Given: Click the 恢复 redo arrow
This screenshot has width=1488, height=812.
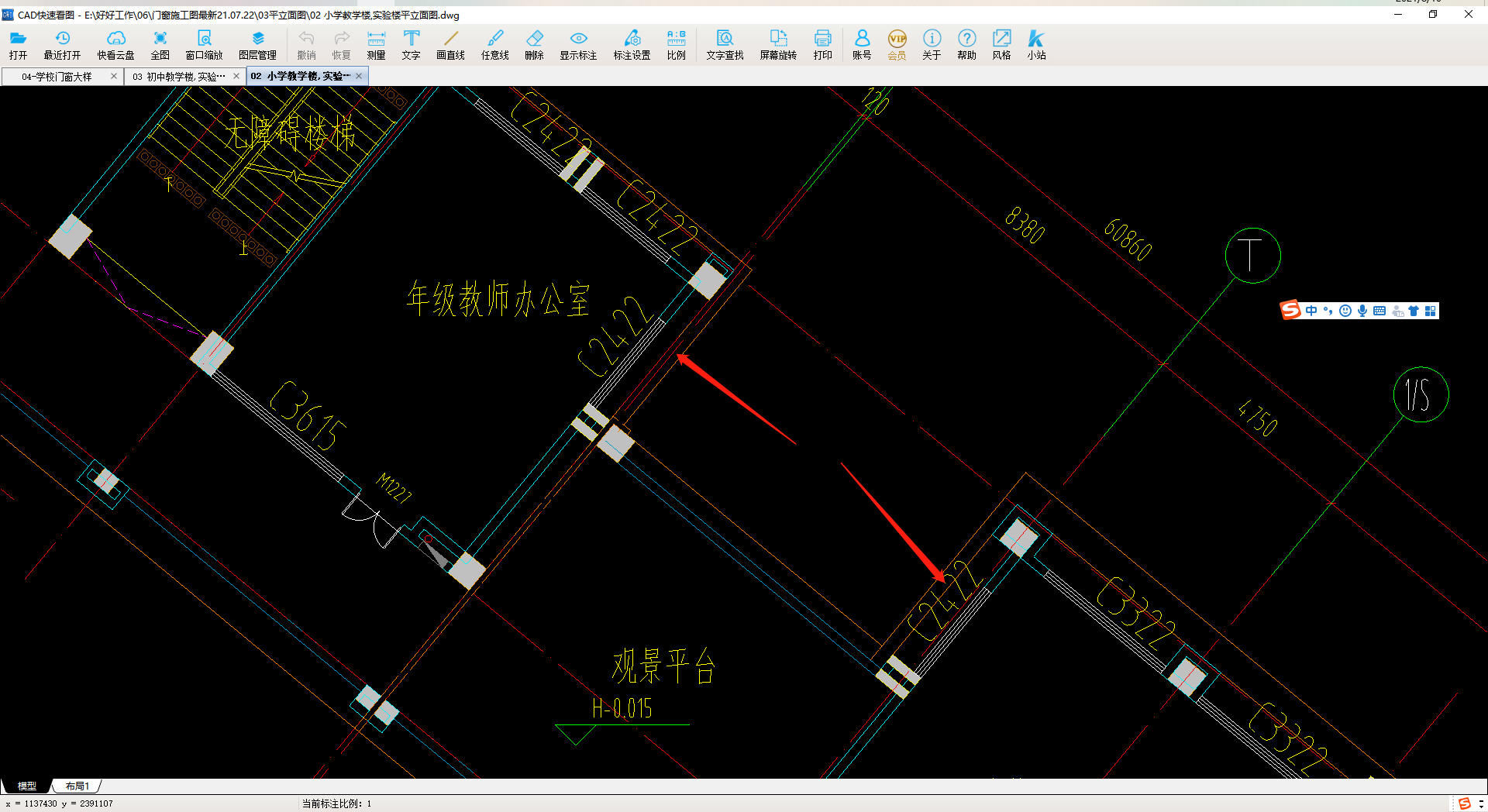Looking at the screenshot, I should (341, 45).
